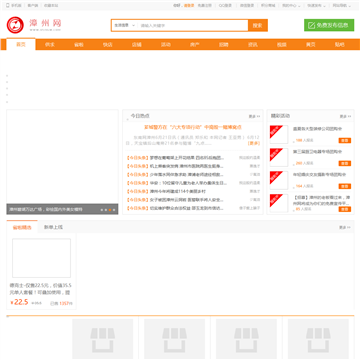Click the orange signup button for first activity
Image resolution: width=360 pixels, height=360 pixels.
345,141
